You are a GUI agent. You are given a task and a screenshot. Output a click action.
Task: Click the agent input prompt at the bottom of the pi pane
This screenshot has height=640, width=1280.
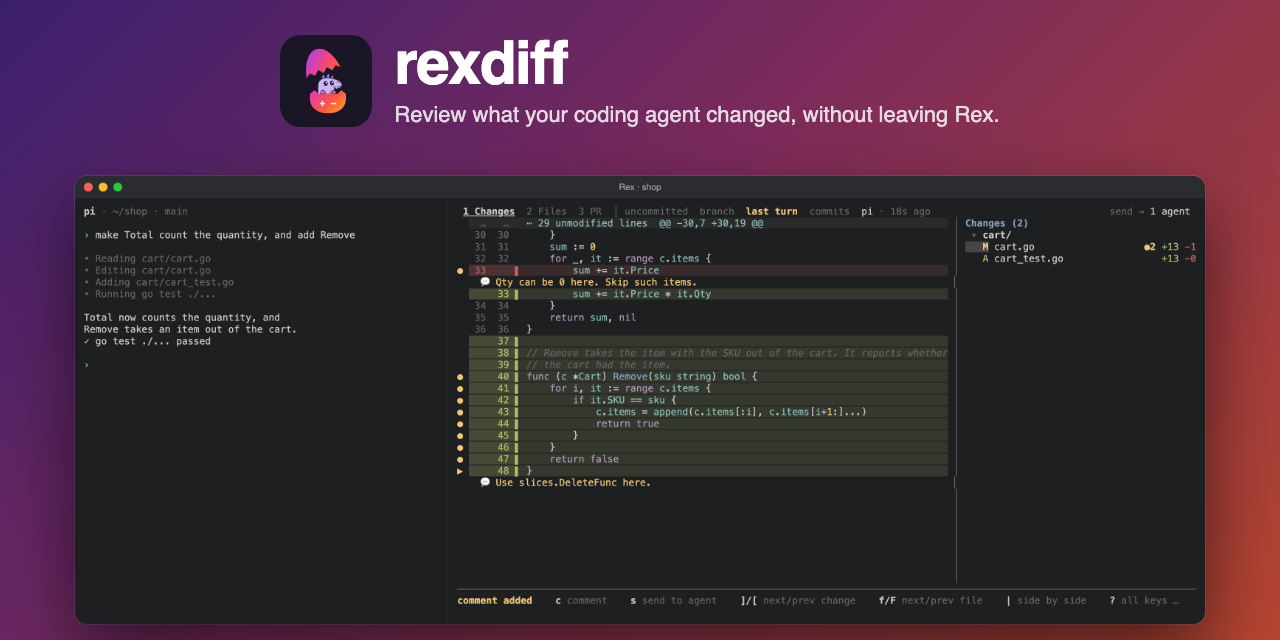(x=87, y=365)
